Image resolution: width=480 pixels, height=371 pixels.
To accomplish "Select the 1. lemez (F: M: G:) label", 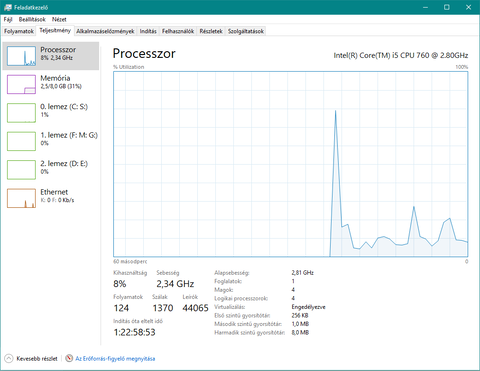I will pos(69,135).
